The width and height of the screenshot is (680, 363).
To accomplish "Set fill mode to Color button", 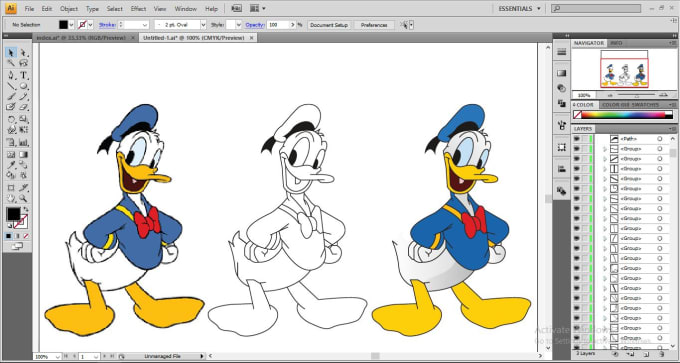I will click(x=9, y=236).
